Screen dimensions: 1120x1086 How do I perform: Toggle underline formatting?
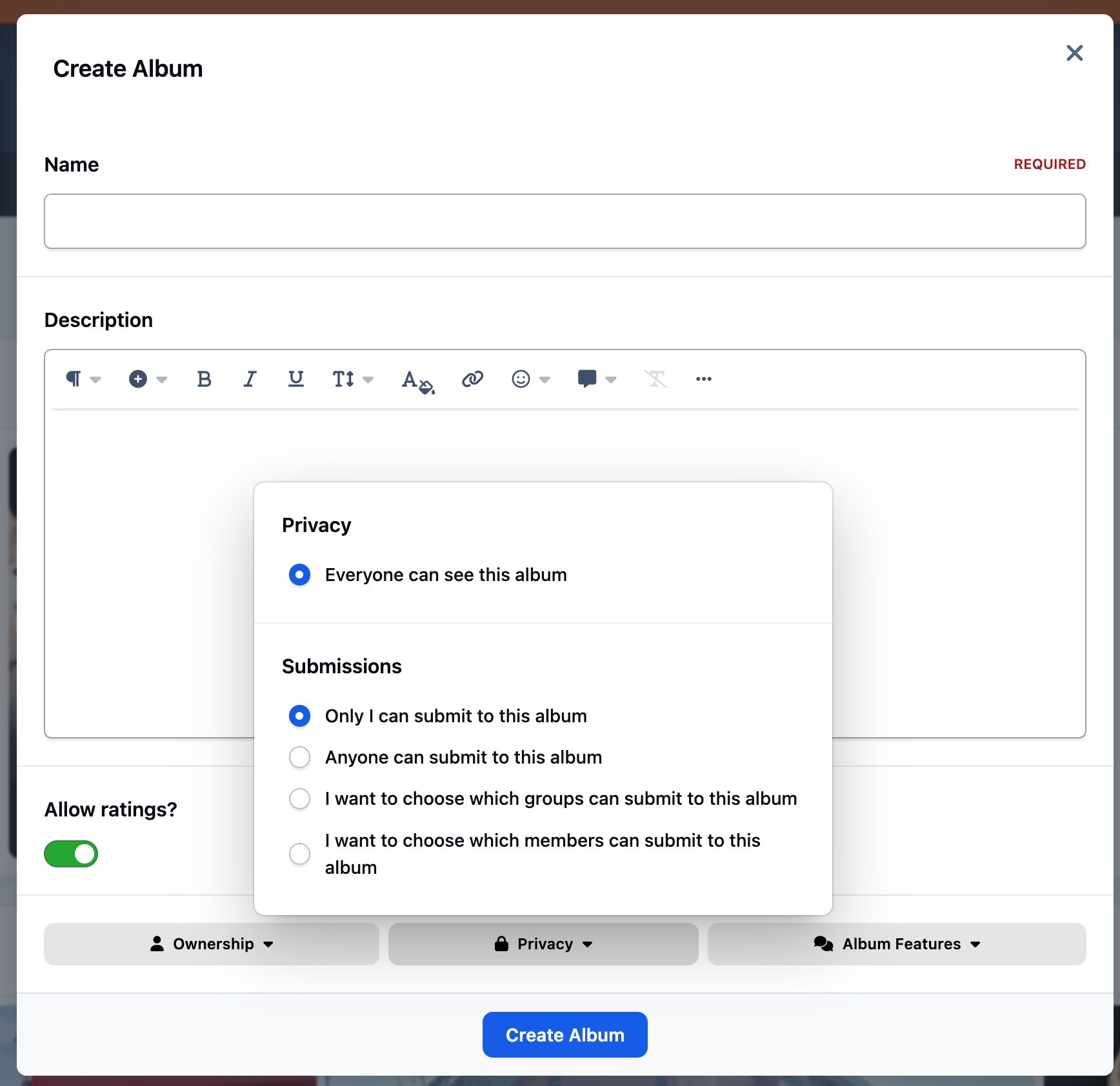click(x=295, y=379)
